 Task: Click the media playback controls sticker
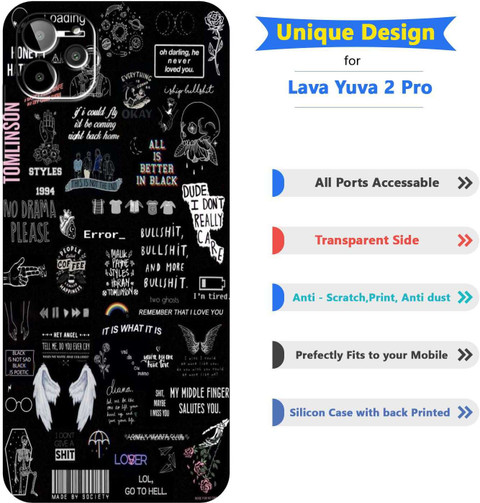coord(64,313)
